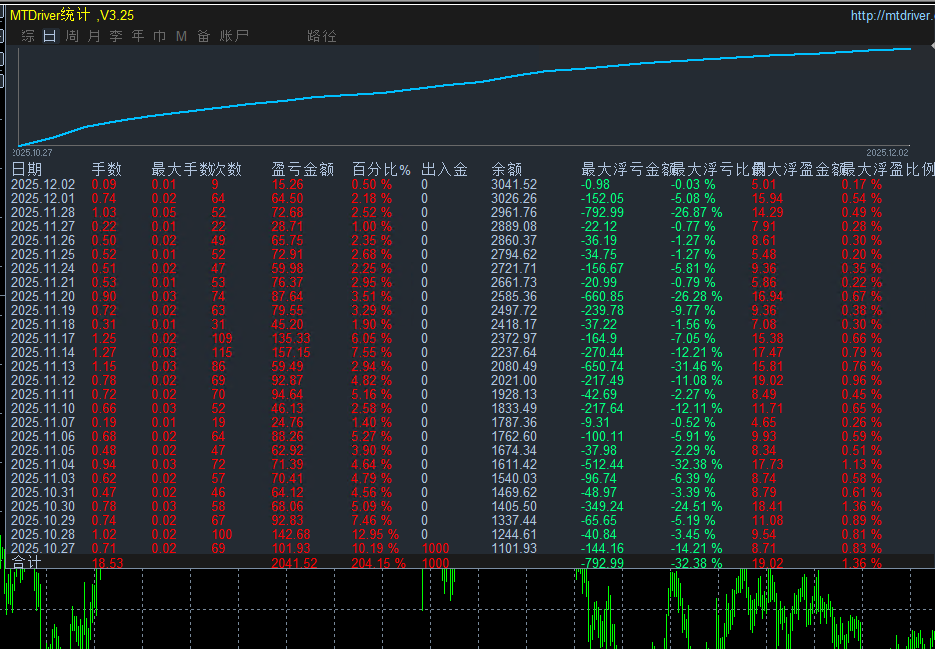Image resolution: width=935 pixels, height=649 pixels.
Task: Click trade count 109
Action: [222, 338]
